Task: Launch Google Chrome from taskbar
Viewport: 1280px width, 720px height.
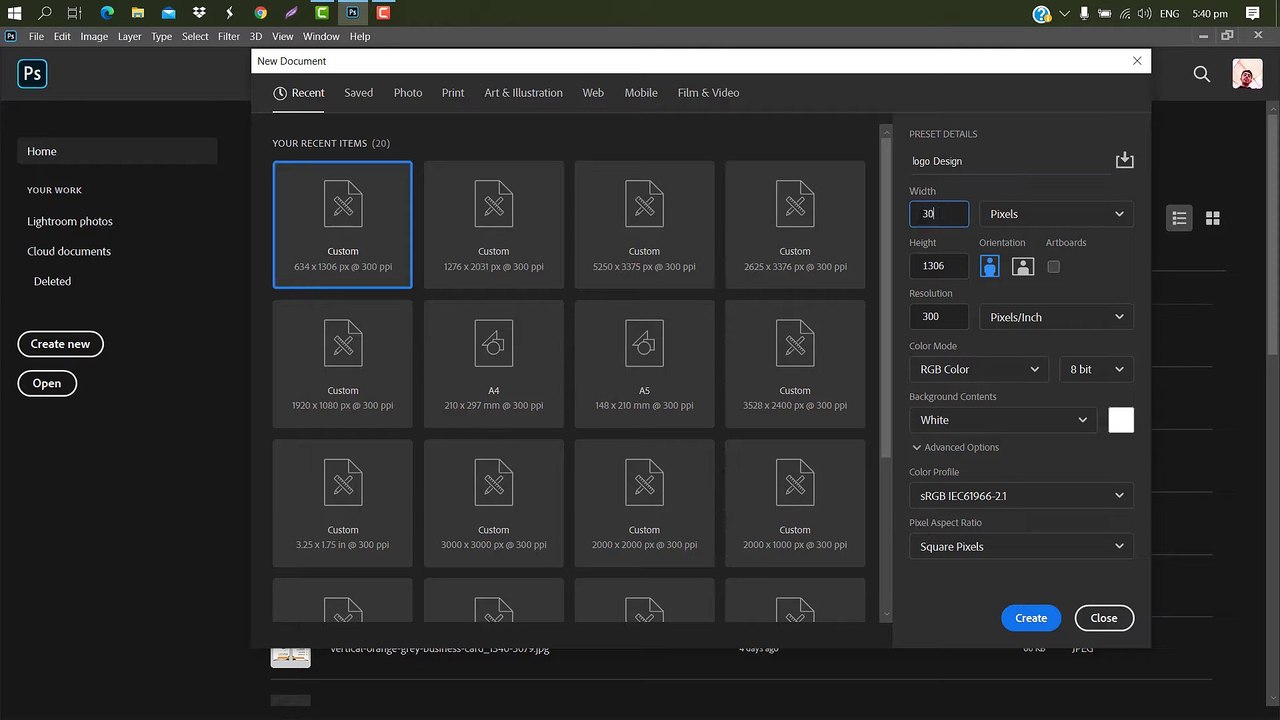Action: [x=260, y=13]
